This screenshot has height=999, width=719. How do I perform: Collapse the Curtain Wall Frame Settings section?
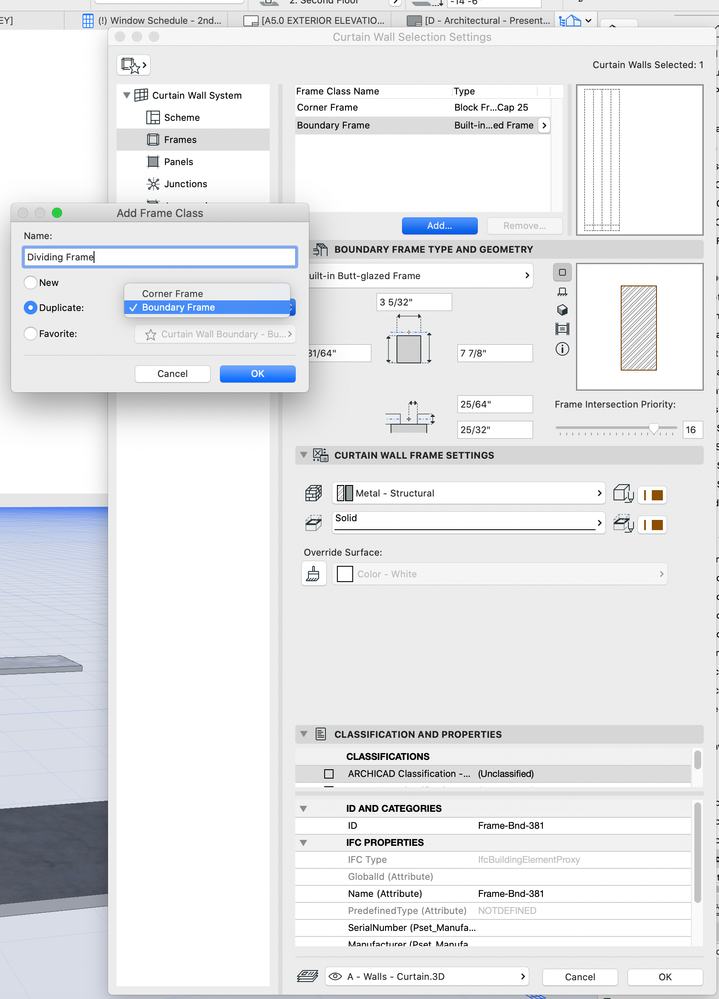point(304,455)
